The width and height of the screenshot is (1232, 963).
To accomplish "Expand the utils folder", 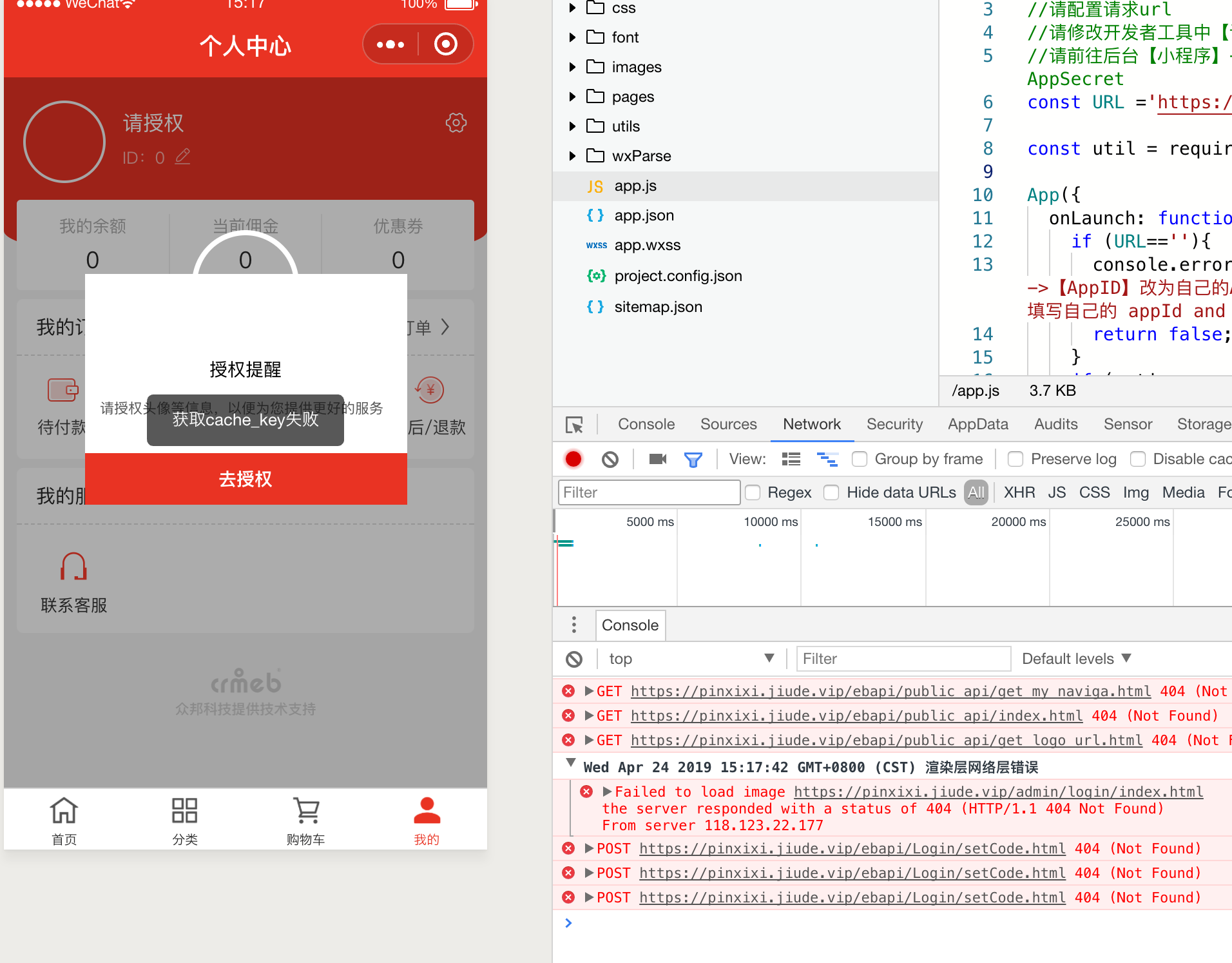I will click(x=572, y=126).
